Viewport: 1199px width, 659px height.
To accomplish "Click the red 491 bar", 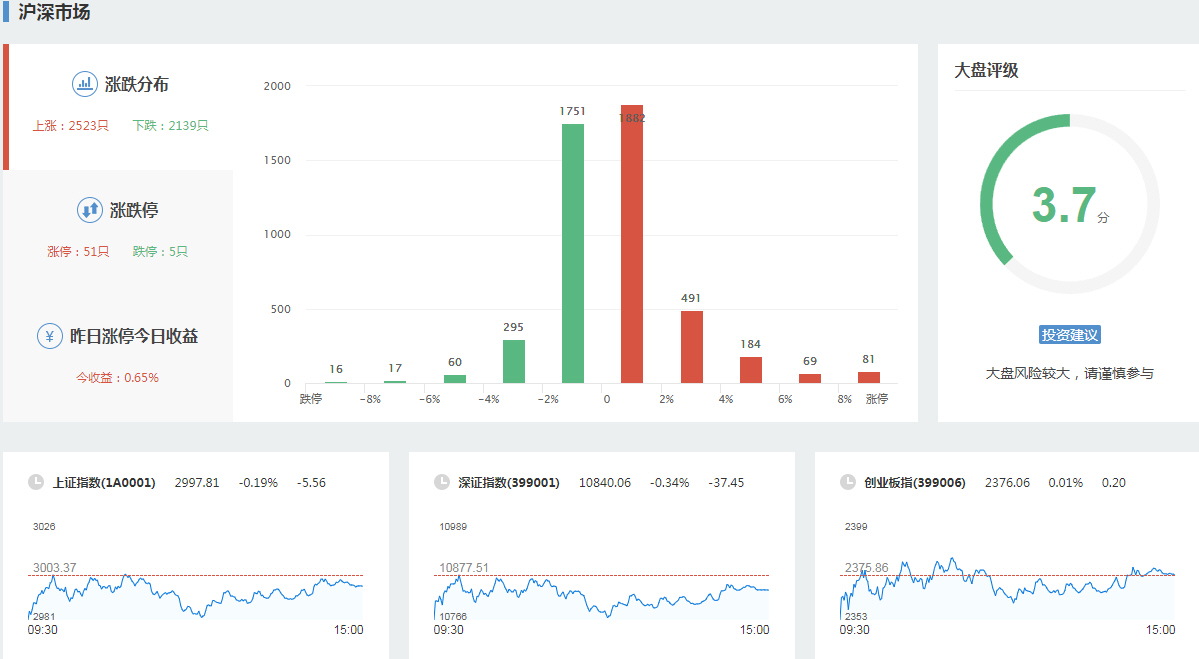I will [x=692, y=347].
